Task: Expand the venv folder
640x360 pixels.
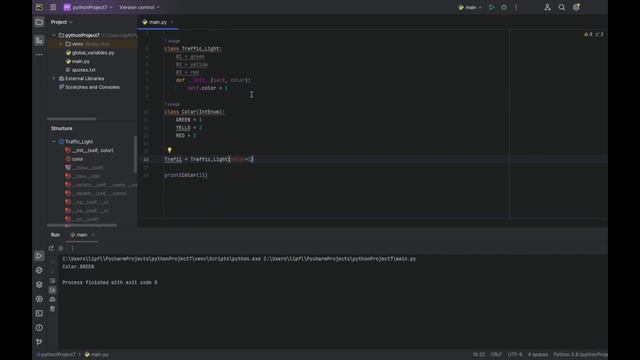Action: point(61,44)
